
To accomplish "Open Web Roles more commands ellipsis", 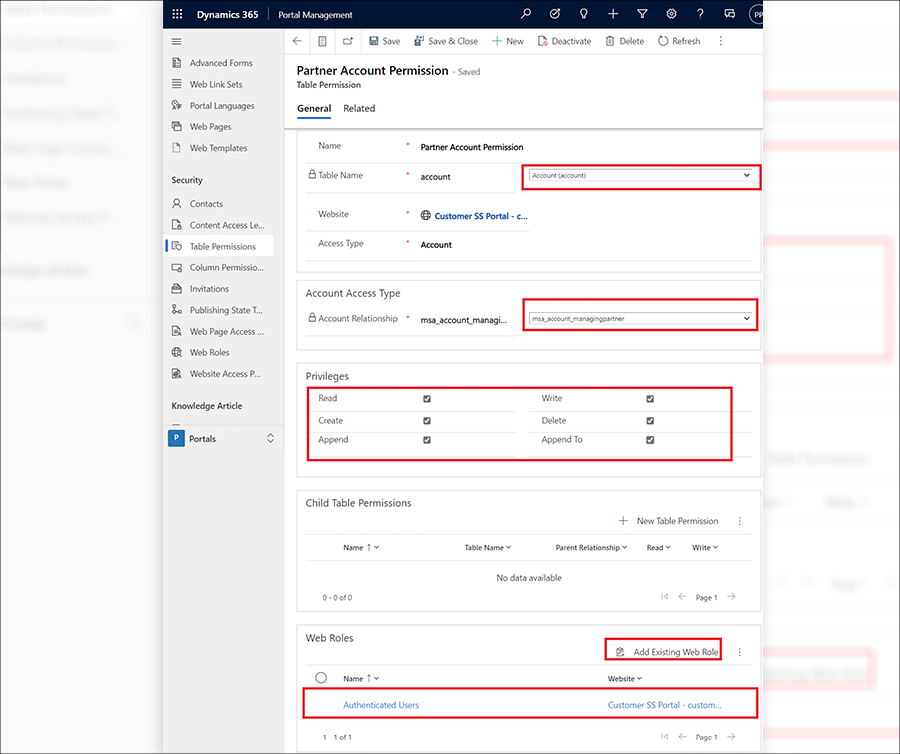I will (x=740, y=652).
